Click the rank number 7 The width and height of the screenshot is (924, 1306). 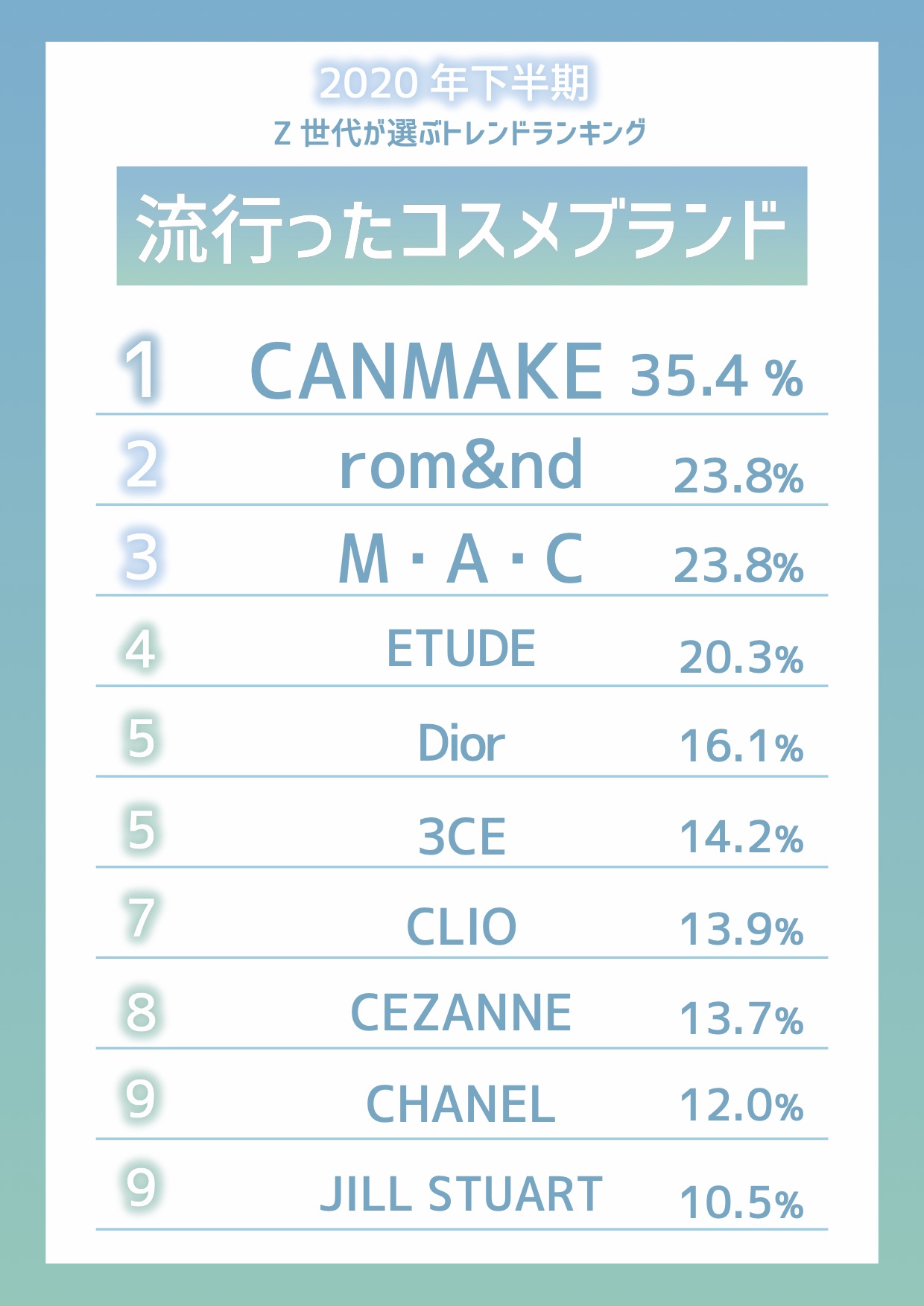[141, 918]
